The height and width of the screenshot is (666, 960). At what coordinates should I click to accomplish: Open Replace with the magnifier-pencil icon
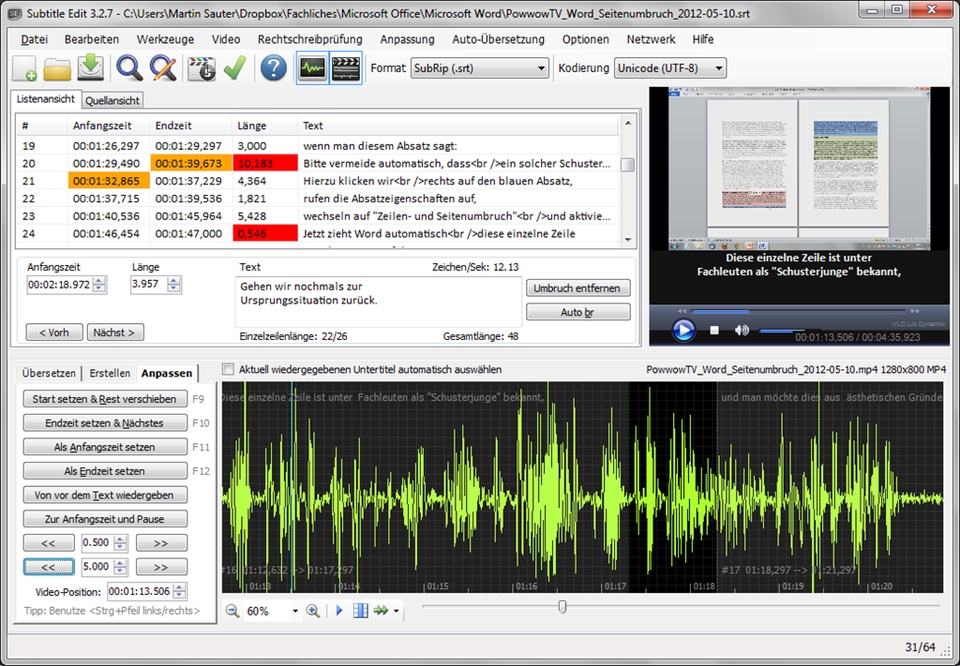163,68
